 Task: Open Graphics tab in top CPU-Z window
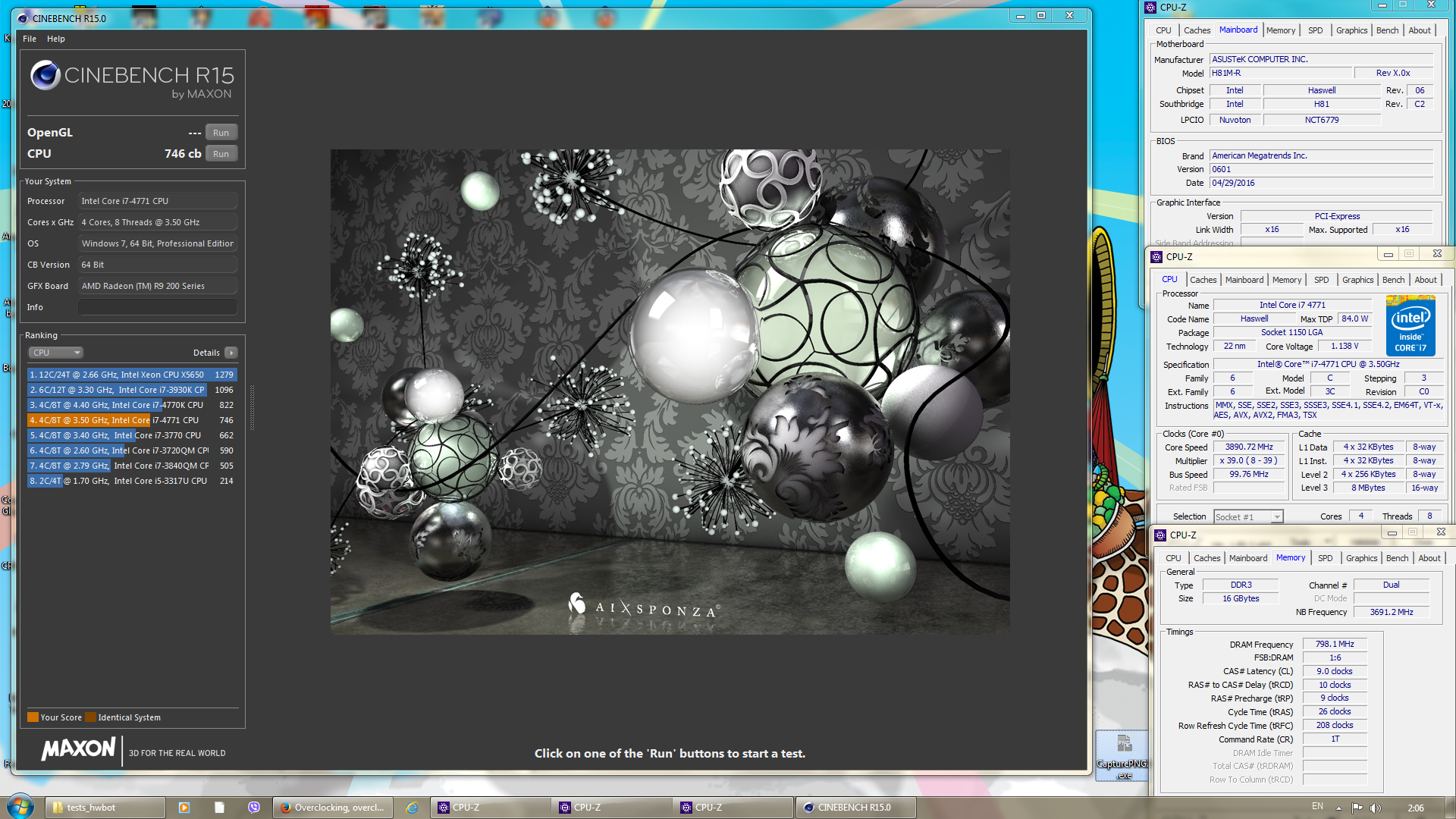[1351, 30]
